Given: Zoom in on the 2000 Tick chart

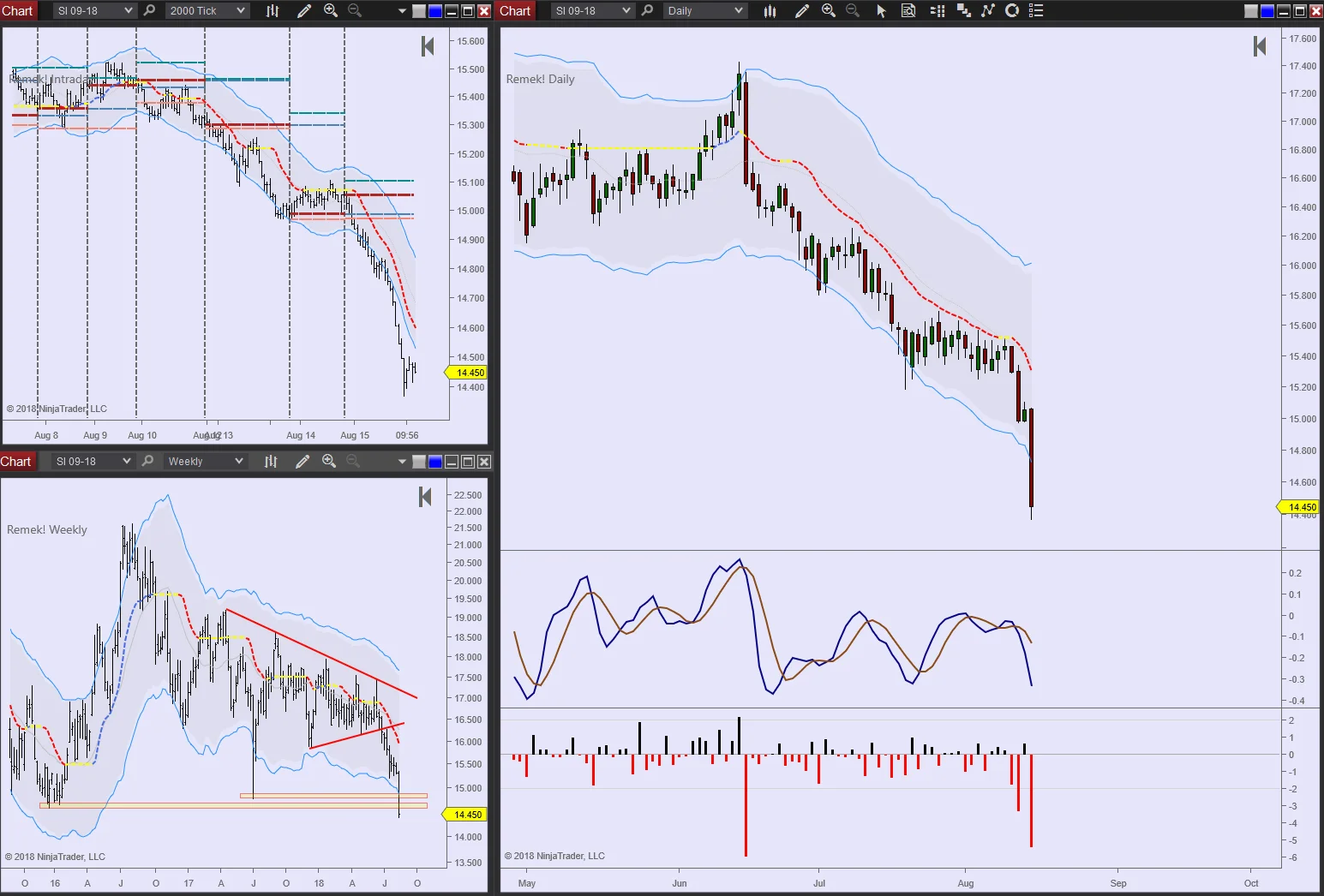Looking at the screenshot, I should tap(331, 11).
